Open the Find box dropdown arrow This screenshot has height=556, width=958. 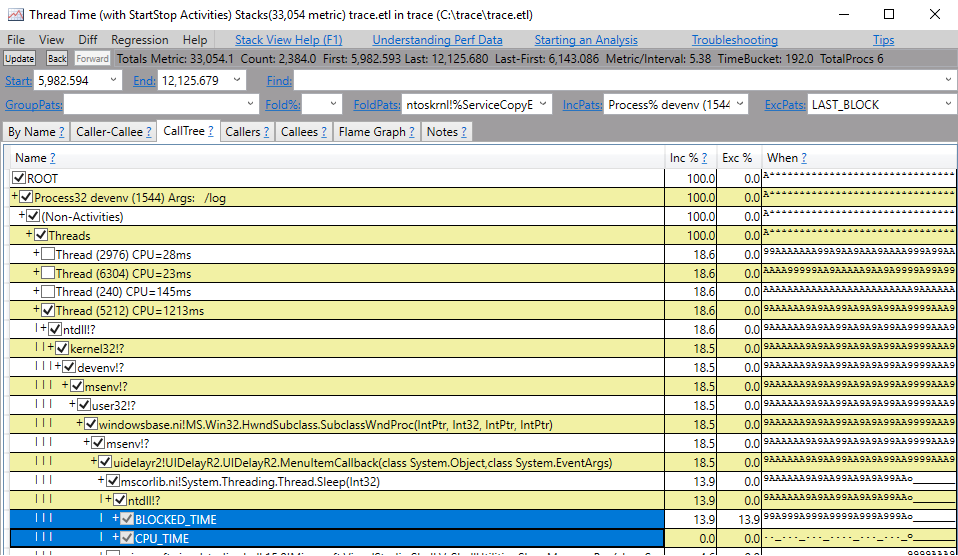[x=948, y=80]
